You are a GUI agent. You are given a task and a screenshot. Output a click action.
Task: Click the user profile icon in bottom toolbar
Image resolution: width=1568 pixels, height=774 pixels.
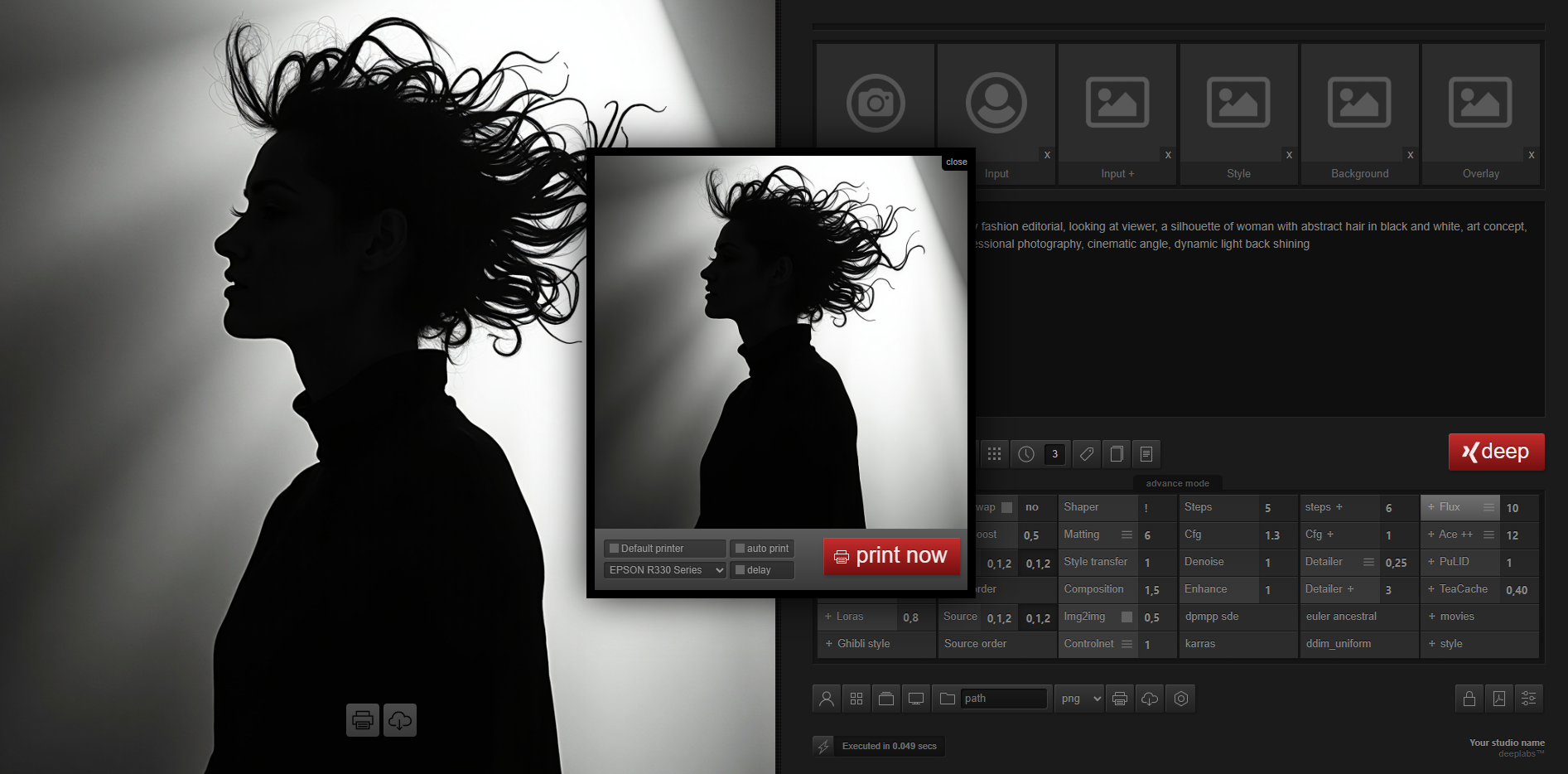coord(827,699)
